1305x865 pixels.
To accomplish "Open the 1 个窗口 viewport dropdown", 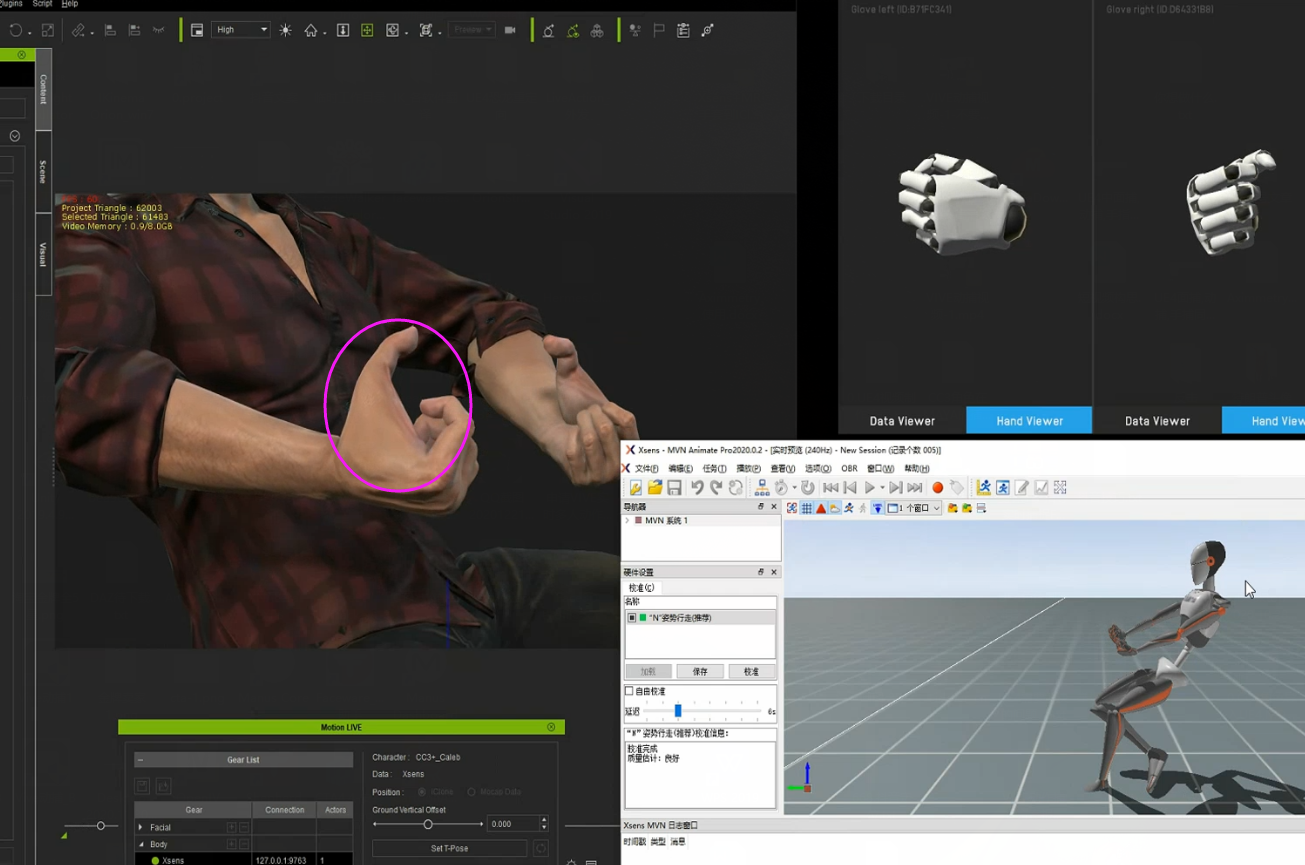I will coord(914,508).
